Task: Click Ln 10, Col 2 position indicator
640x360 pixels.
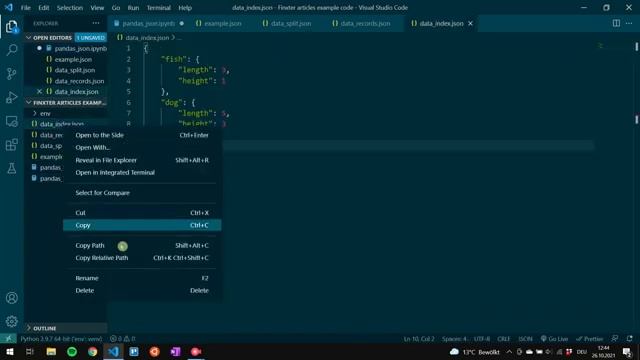Action: click(x=419, y=339)
